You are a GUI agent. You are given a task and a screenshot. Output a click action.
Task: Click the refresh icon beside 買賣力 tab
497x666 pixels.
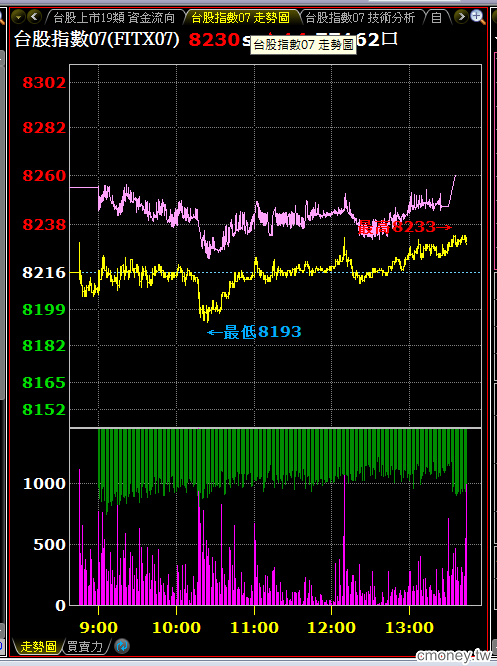(x=122, y=646)
